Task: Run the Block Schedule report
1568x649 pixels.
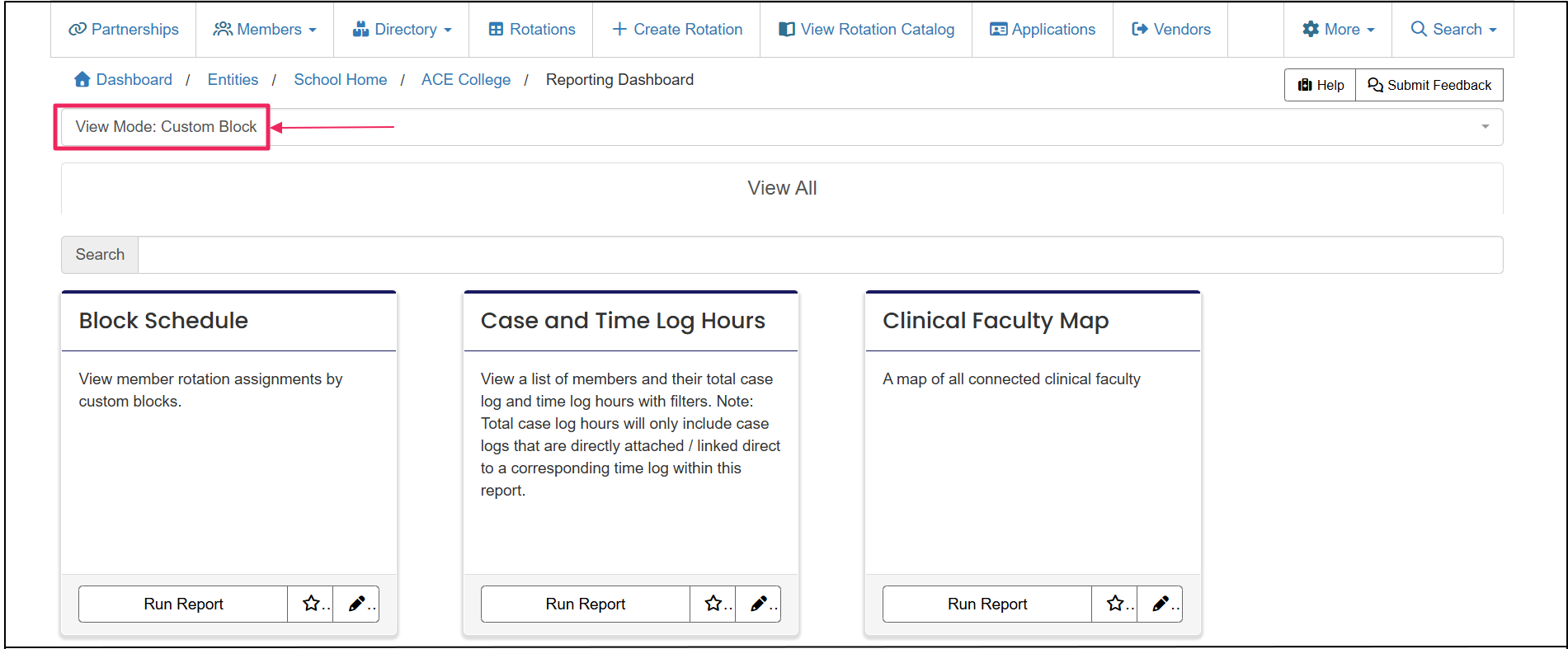Action: (x=183, y=604)
